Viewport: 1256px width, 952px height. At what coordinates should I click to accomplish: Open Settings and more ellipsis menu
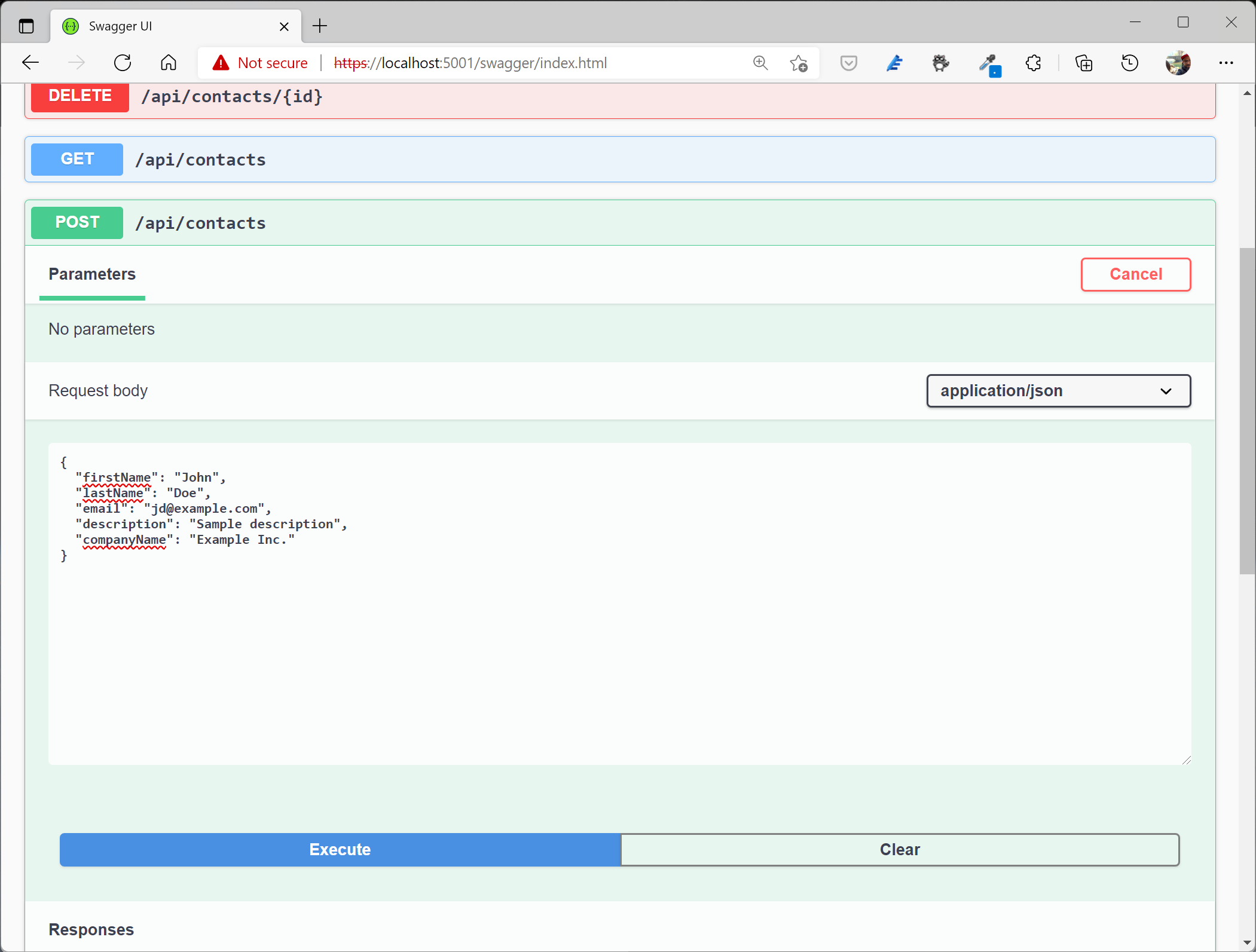click(1226, 63)
